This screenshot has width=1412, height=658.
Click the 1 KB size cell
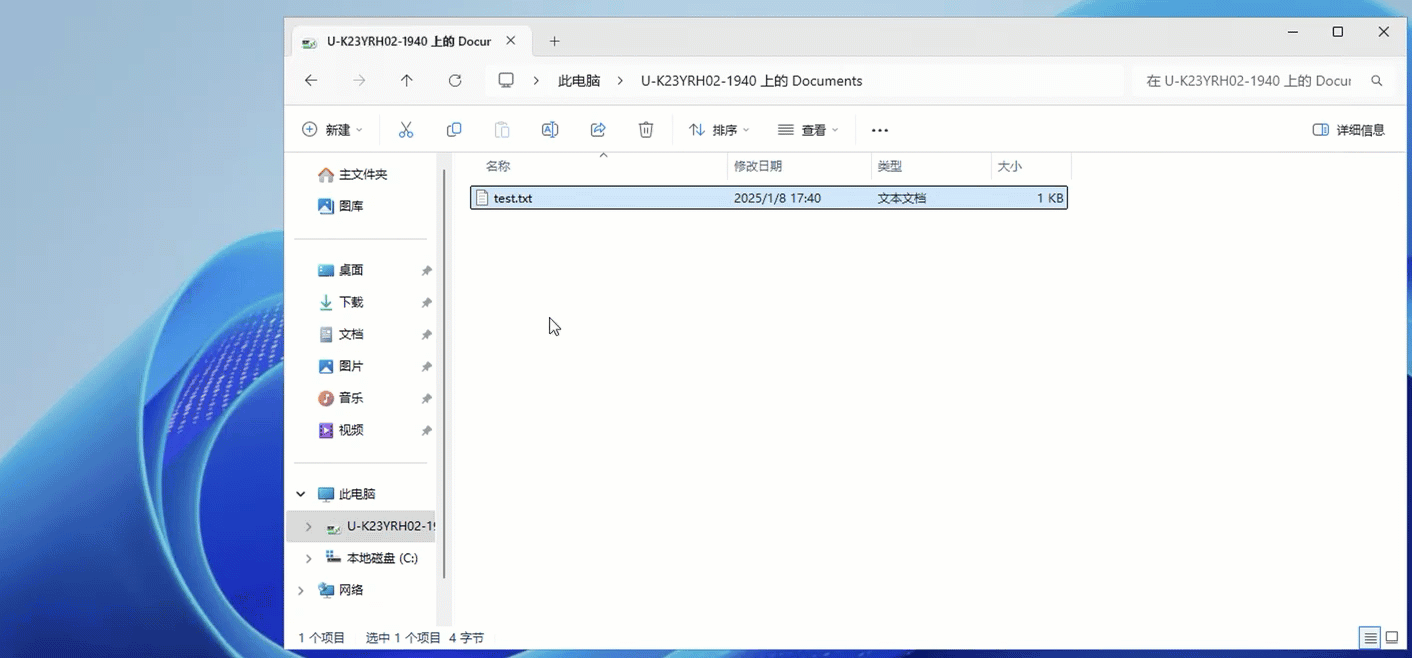pyautogui.click(x=1050, y=198)
